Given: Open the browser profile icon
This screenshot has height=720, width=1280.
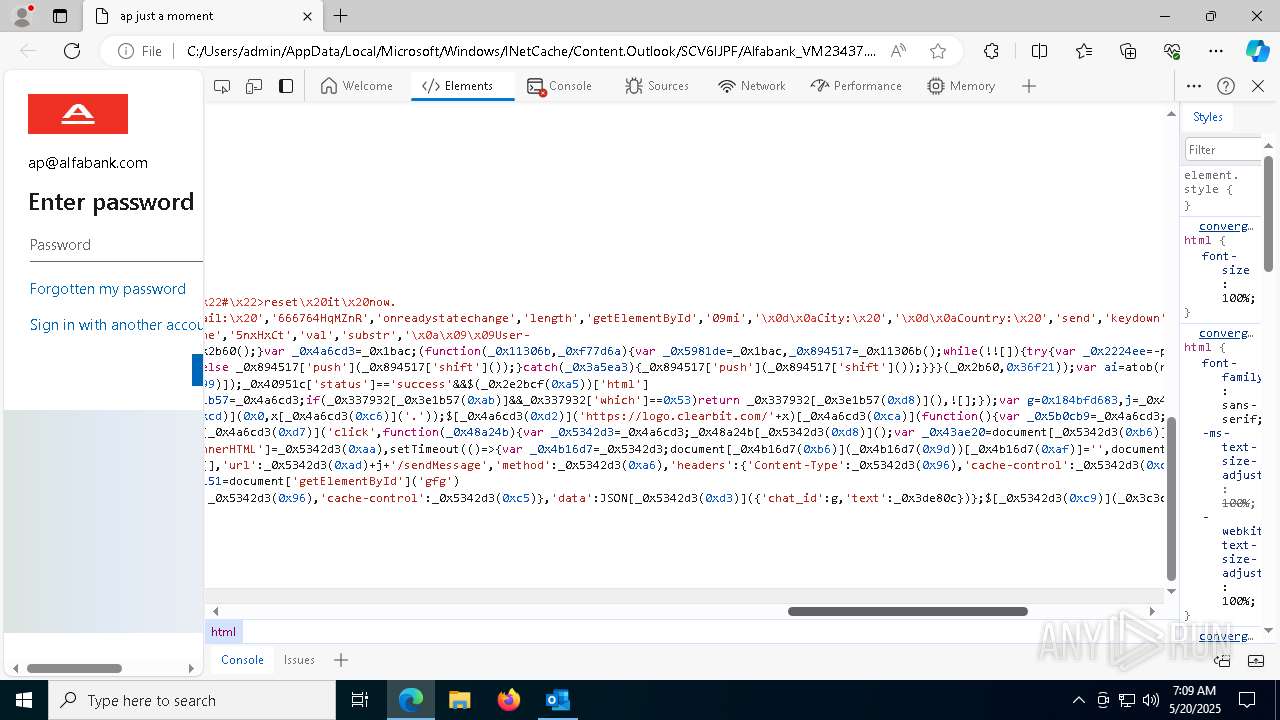Looking at the screenshot, I should (x=22, y=16).
